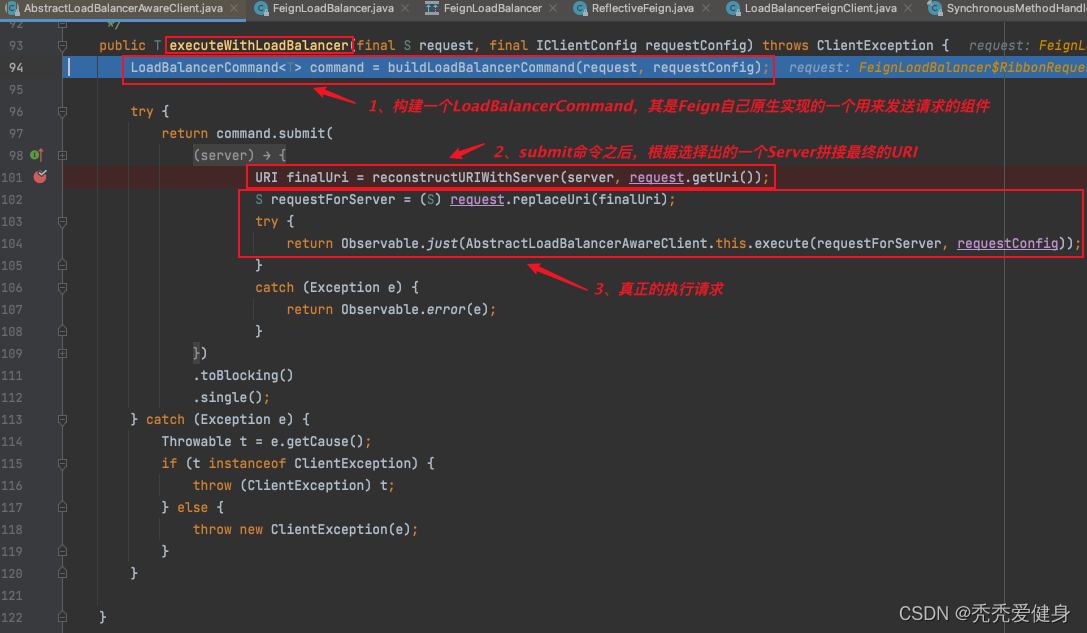
Task: Click the diagram icon of the FeignLoadBalancer tab
Action: [432, 8]
